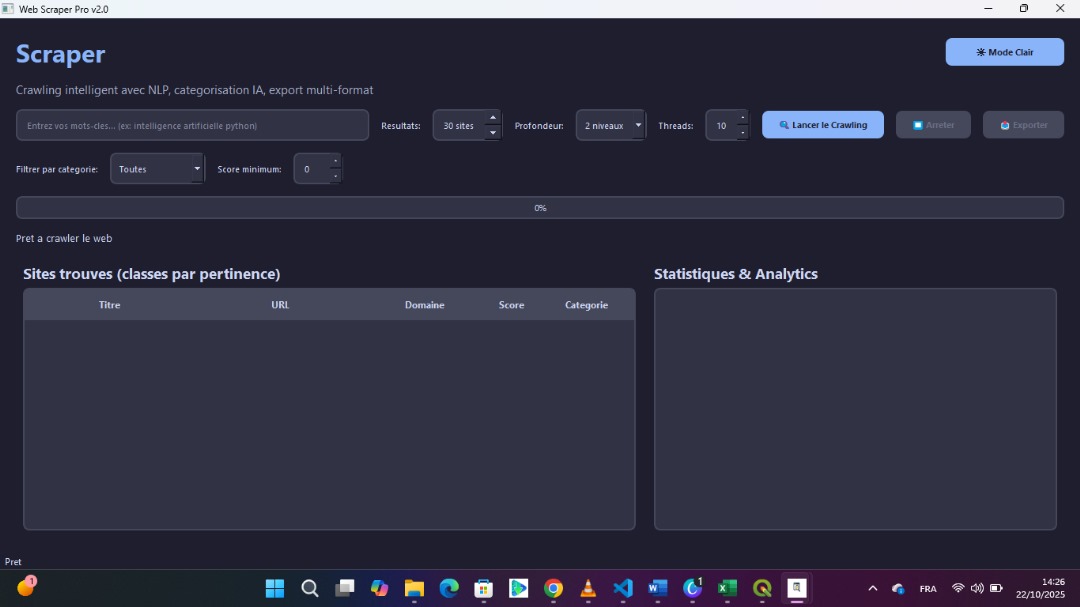
Task: Launch VLC media player from taskbar
Action: 588,588
